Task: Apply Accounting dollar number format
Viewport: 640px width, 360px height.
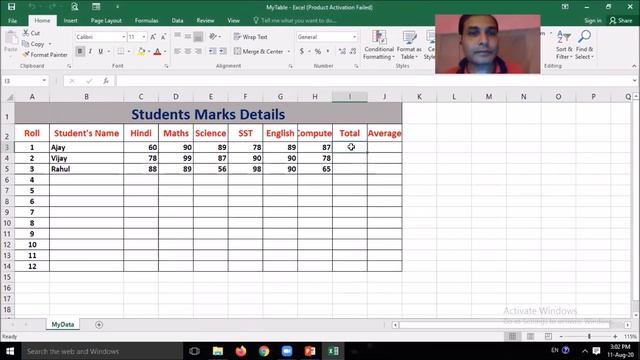Action: pos(302,51)
